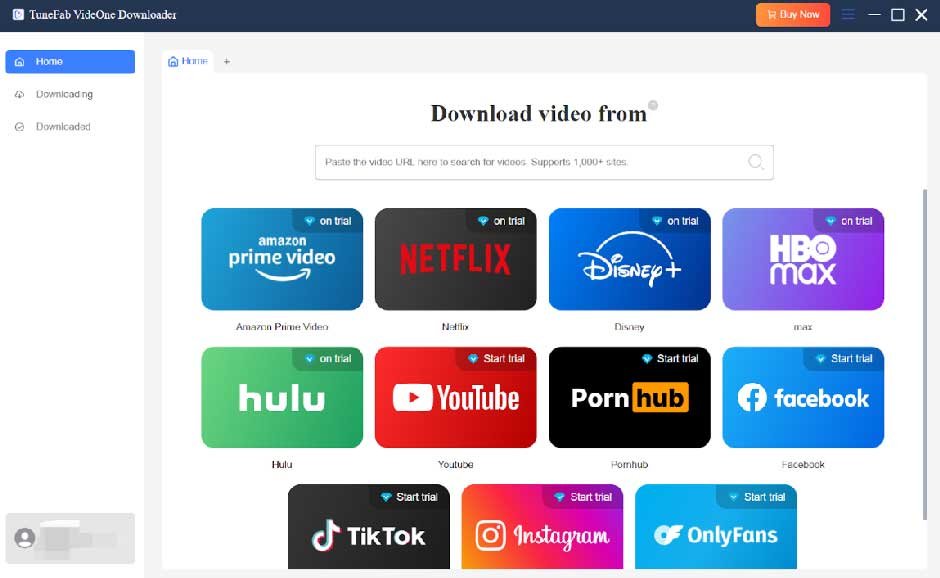Click the Disney caption under the tile

pos(629,327)
